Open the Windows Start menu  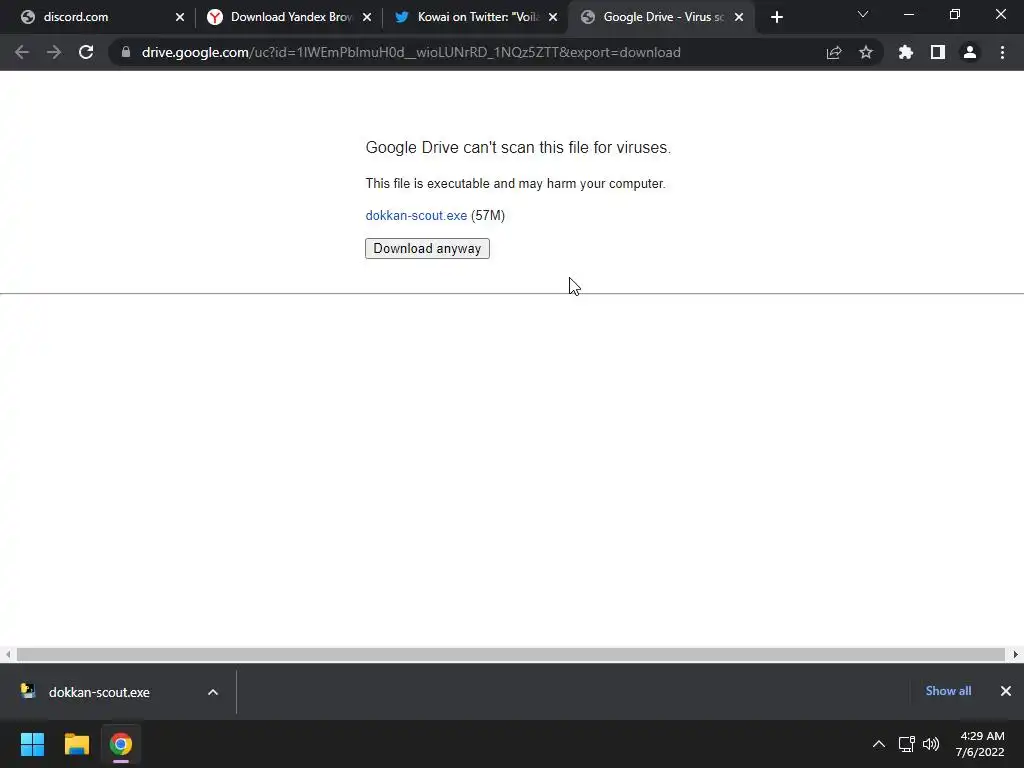point(32,744)
